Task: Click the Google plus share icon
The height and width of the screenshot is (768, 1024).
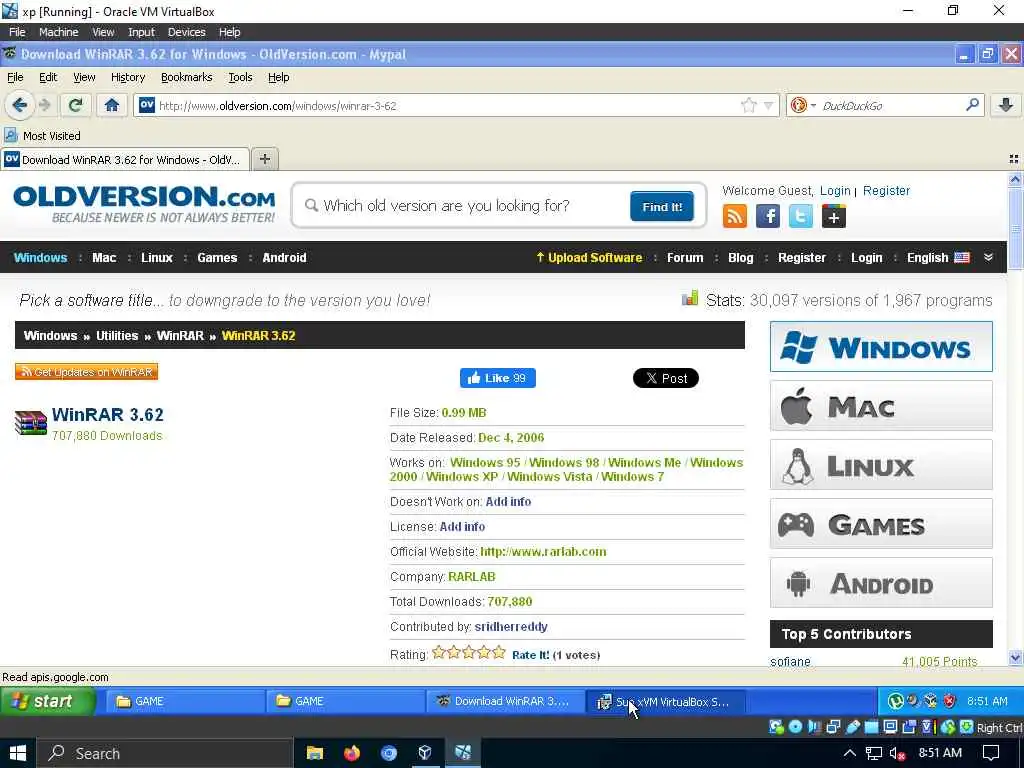Action: coord(833,216)
